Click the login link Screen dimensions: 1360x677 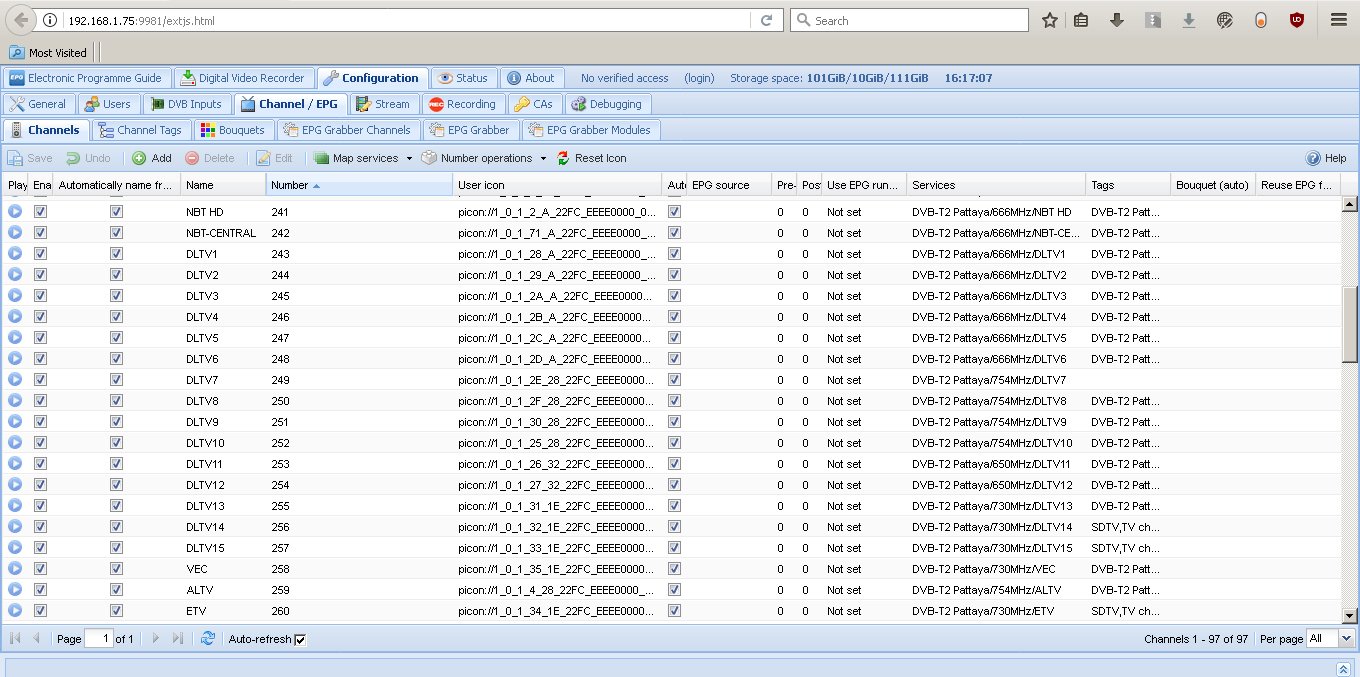click(699, 78)
